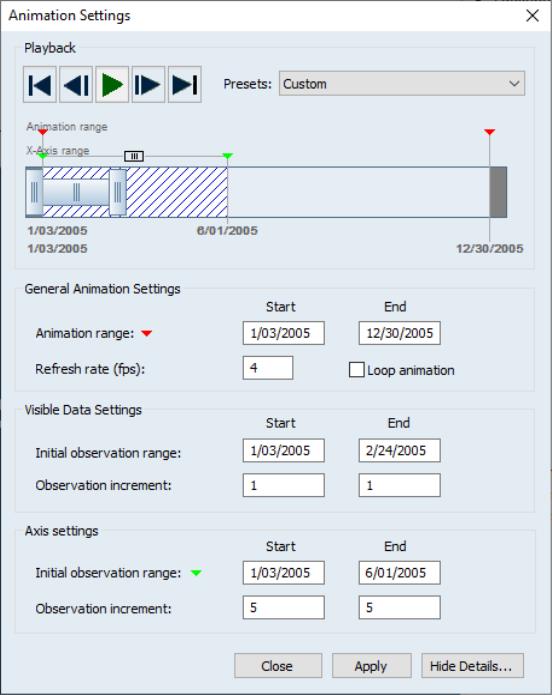The height and width of the screenshot is (695, 552).
Task: Enable the Loop animation checkbox
Action: pos(356,370)
